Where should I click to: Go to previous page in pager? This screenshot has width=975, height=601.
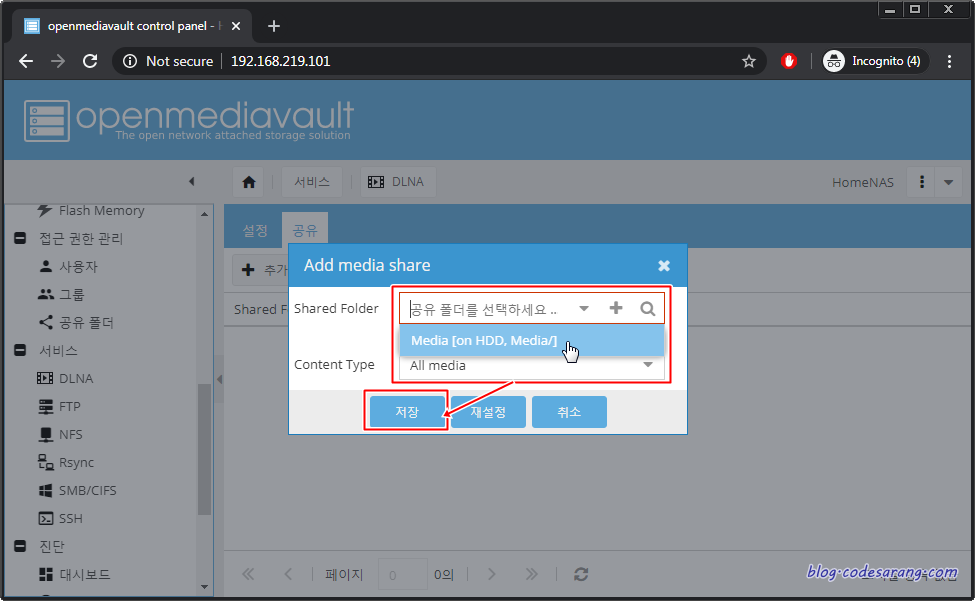[288, 574]
